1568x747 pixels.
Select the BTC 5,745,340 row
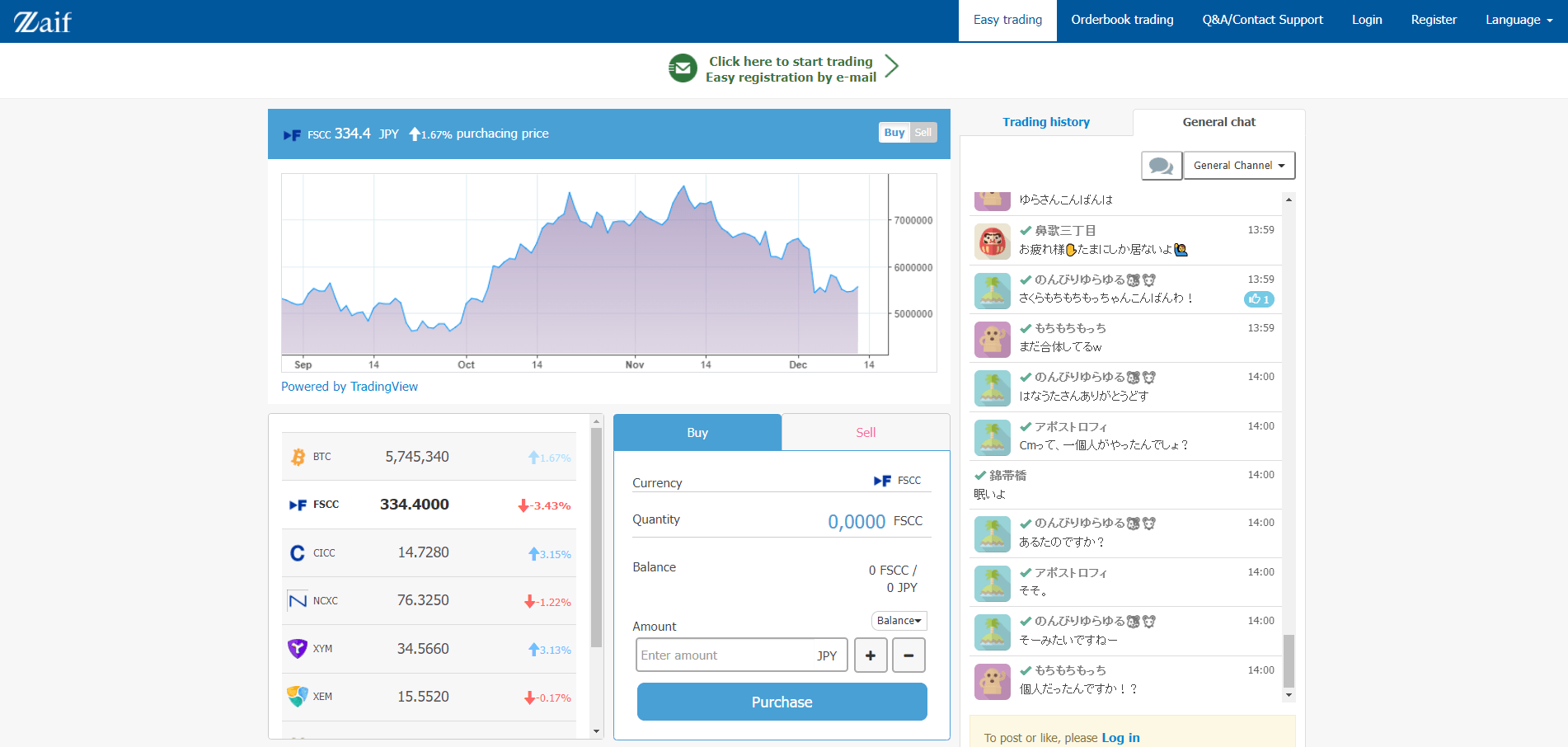tap(429, 457)
